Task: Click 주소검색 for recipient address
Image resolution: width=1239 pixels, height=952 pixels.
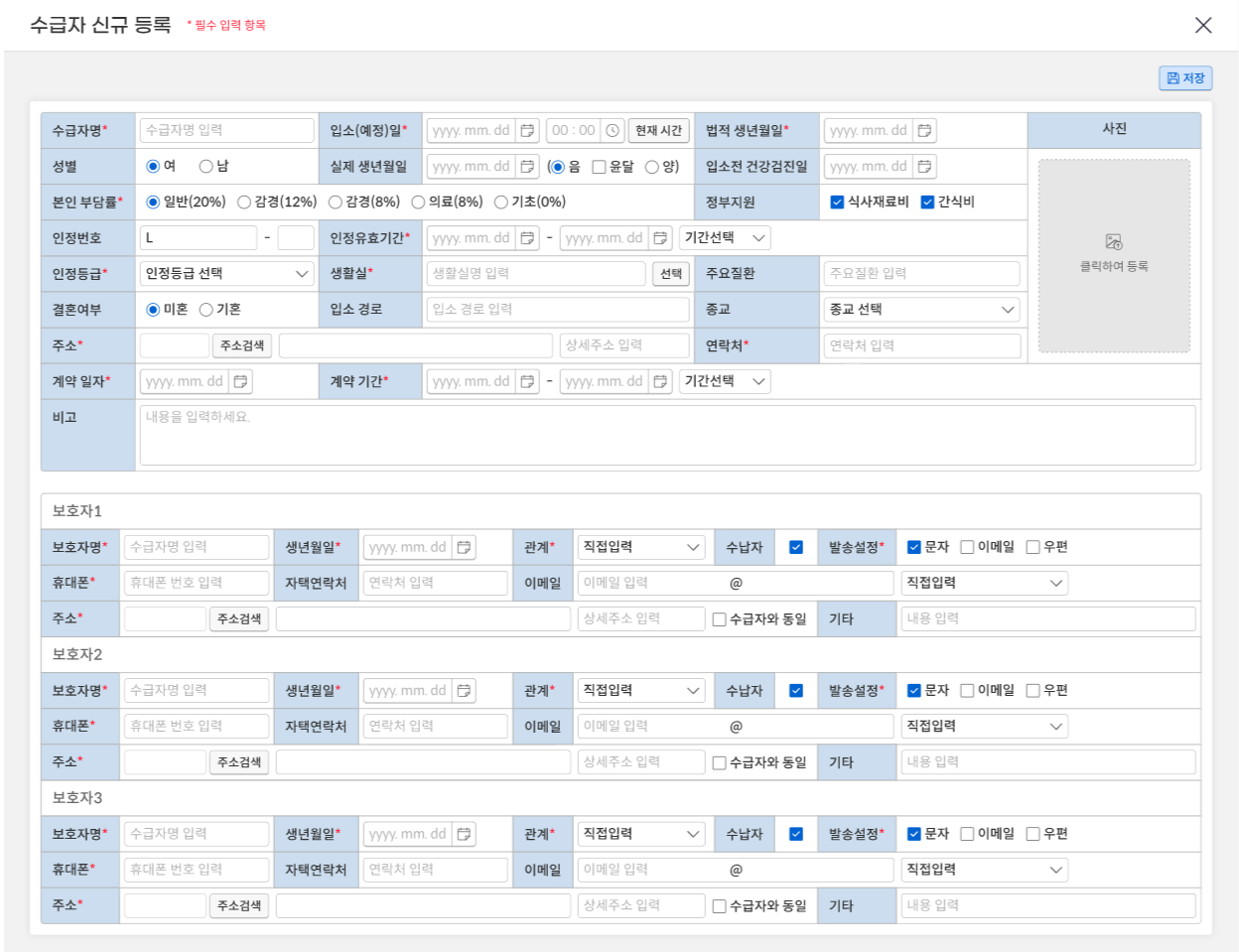Action: pos(242,345)
